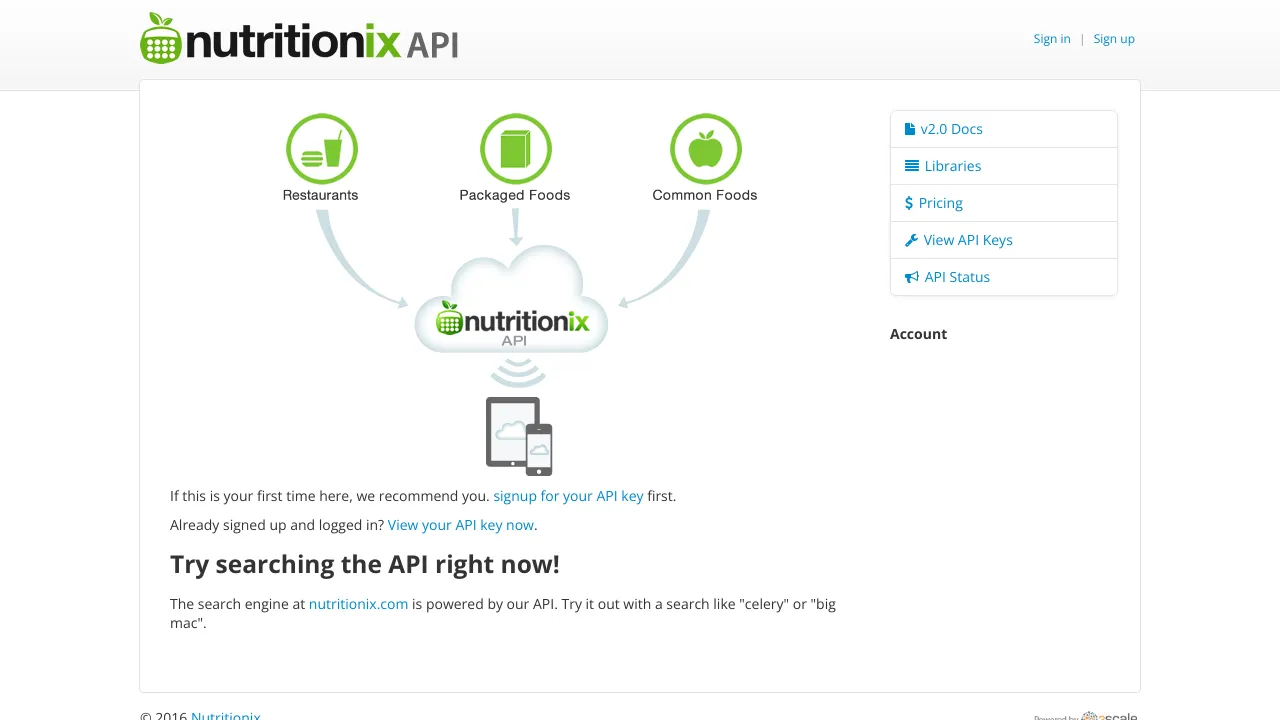Click the Packaged Foods box icon
This screenshot has width=1280, height=720.
tap(516, 149)
